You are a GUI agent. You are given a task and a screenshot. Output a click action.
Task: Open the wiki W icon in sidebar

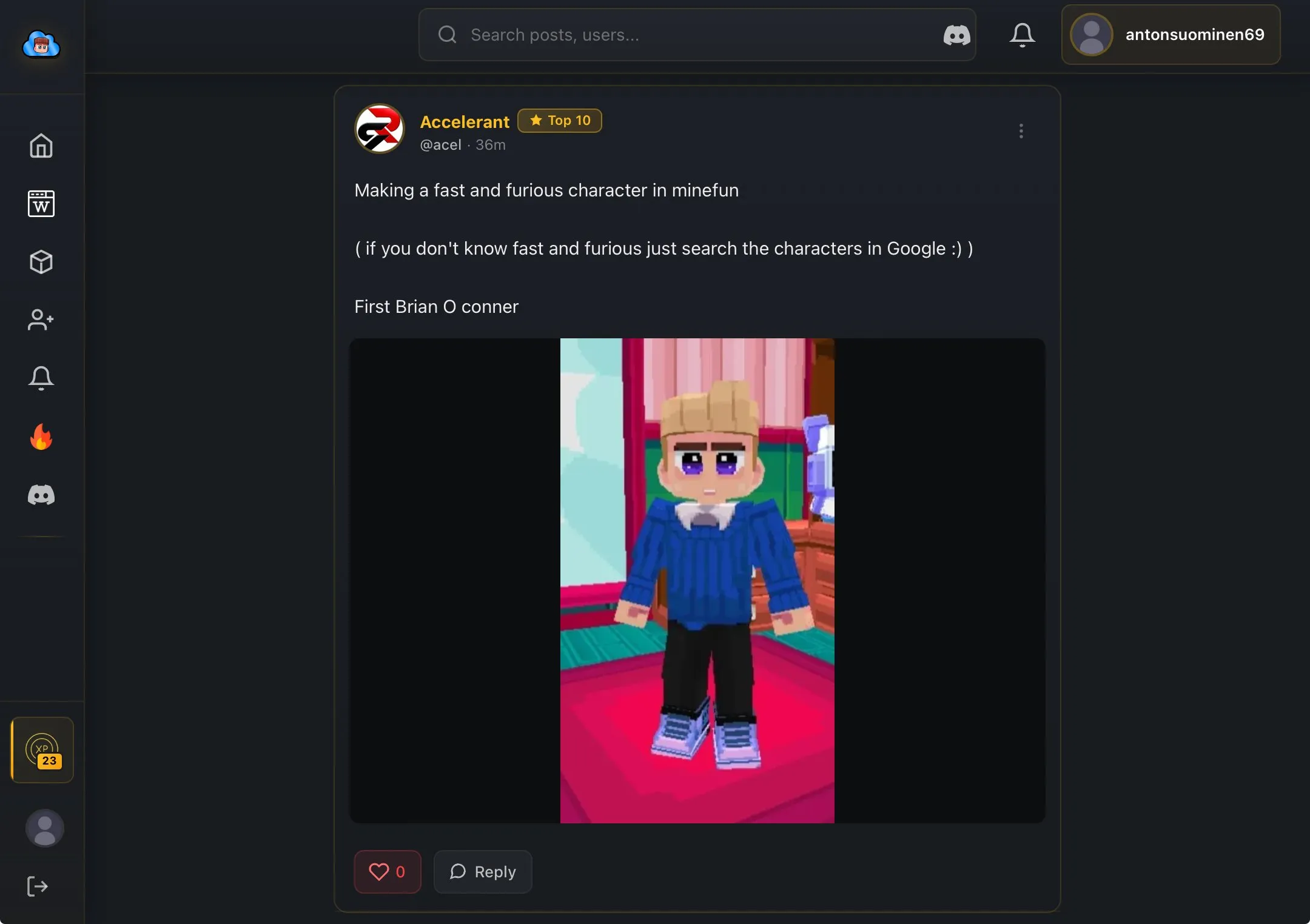click(41, 204)
